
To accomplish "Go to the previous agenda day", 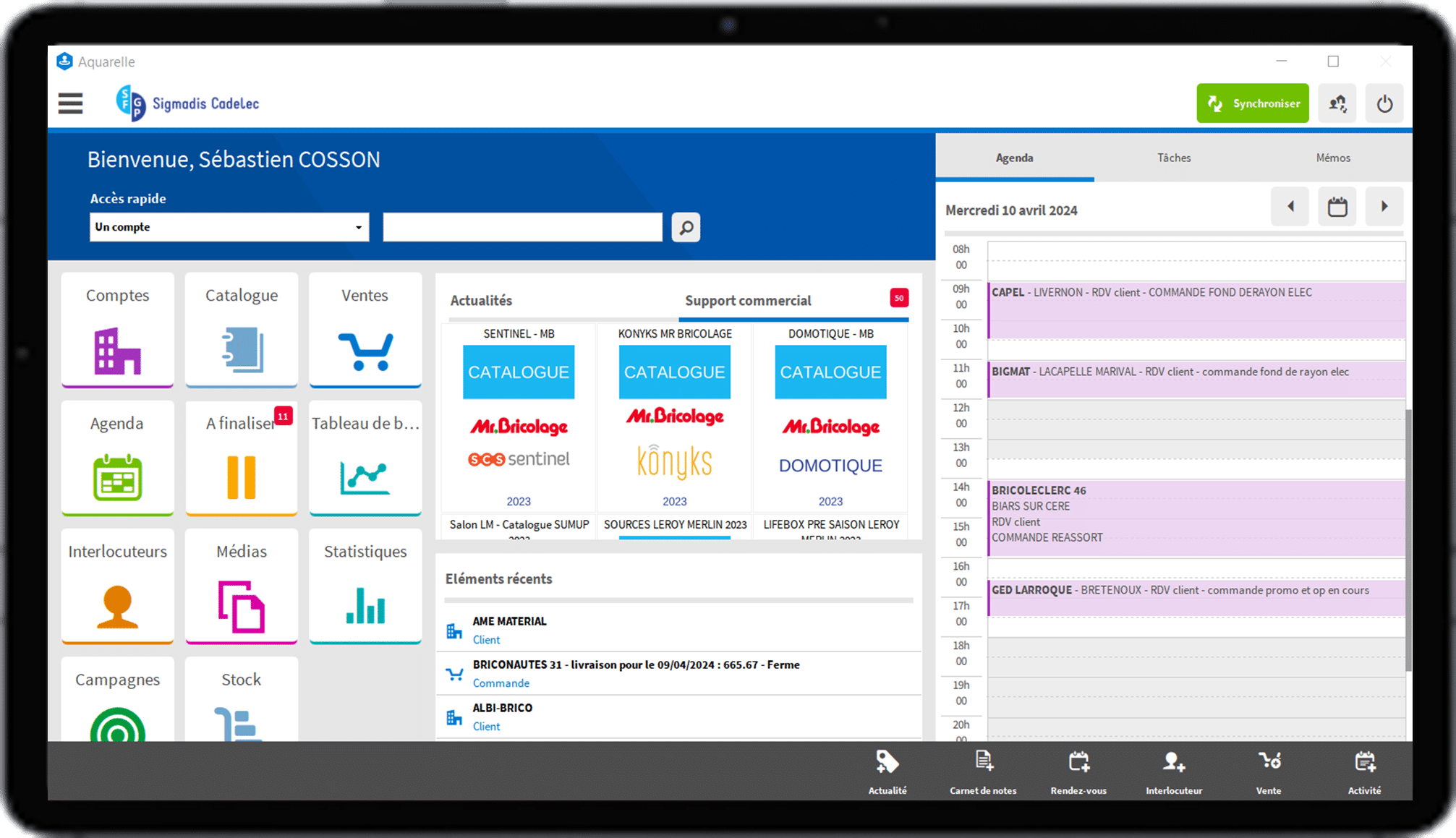I will (1290, 207).
